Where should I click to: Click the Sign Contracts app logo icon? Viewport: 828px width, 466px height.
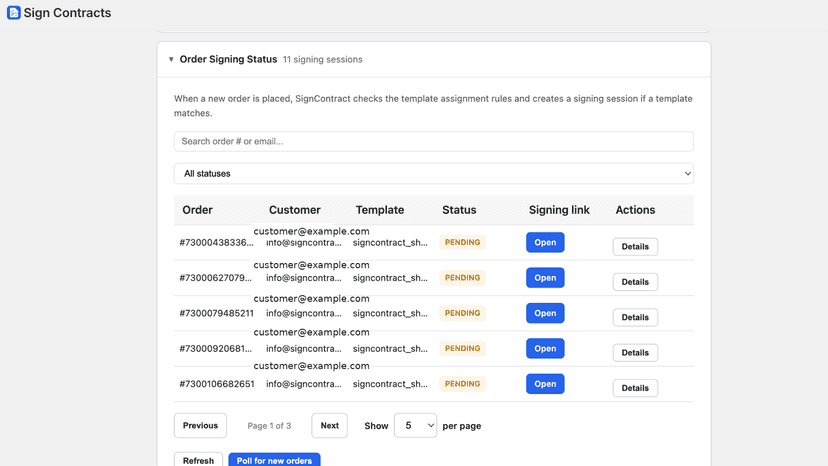click(14, 13)
